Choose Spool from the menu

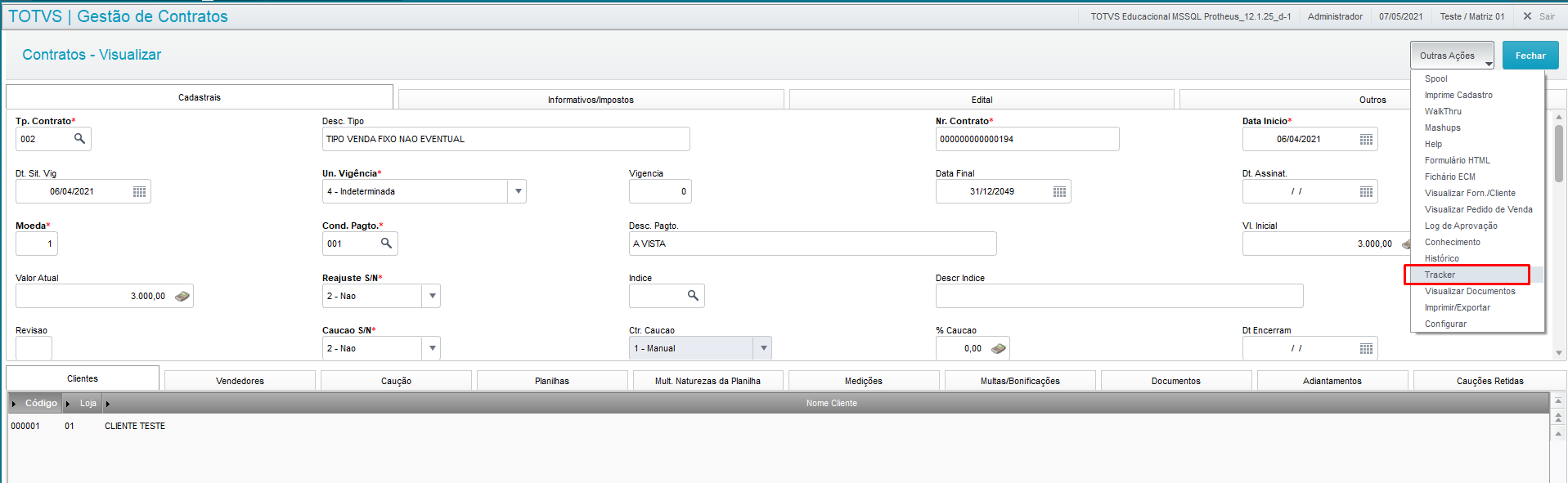coord(1477,78)
